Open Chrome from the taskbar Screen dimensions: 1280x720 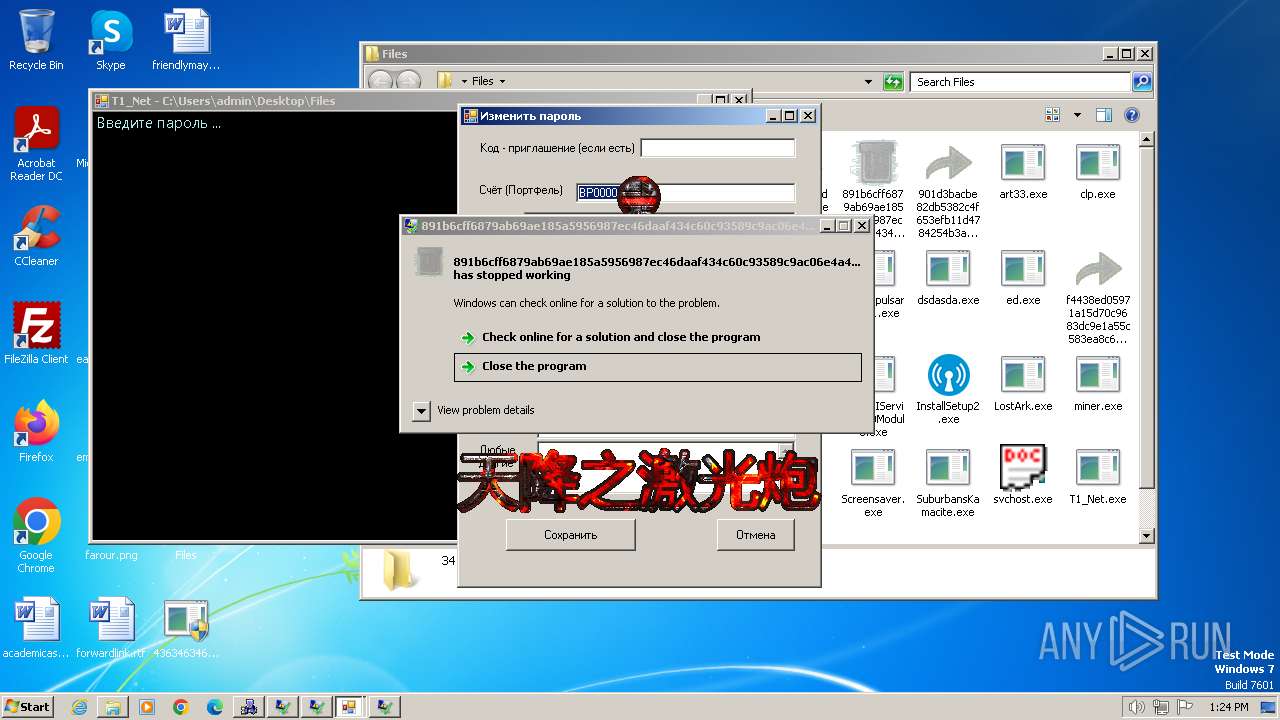tap(180, 707)
